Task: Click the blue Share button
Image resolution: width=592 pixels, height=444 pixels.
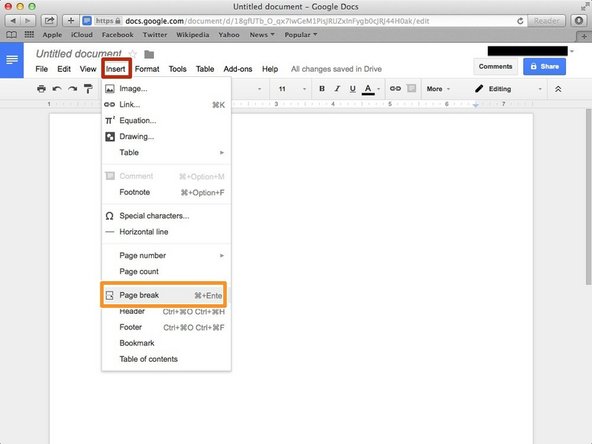Action: 544,66
